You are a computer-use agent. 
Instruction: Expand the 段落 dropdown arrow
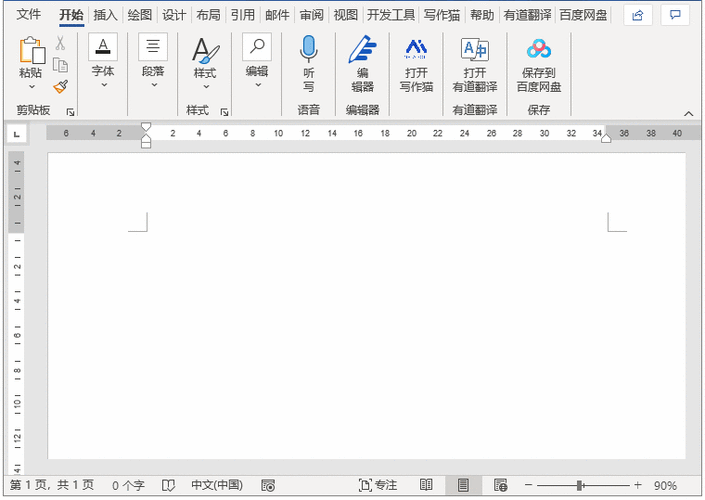tap(154, 85)
